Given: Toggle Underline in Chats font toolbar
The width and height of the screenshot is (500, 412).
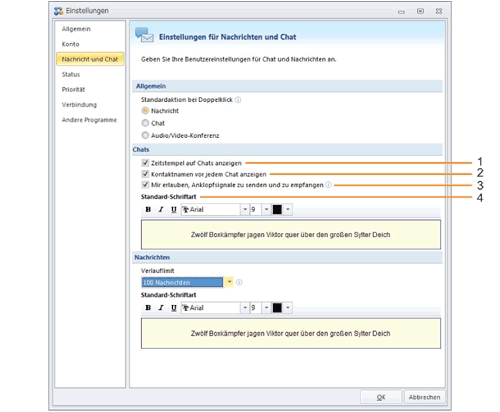Looking at the screenshot, I should [174, 209].
